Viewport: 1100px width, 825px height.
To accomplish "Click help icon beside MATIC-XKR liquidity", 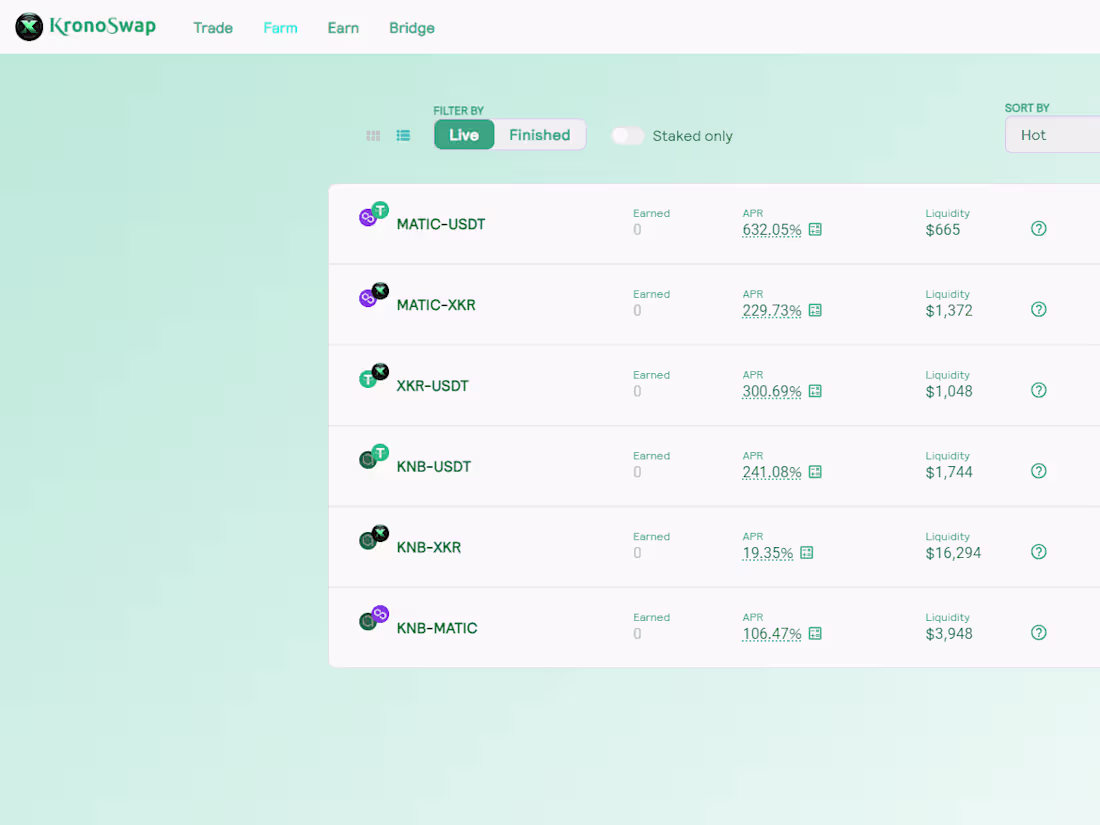I will coord(1039,309).
